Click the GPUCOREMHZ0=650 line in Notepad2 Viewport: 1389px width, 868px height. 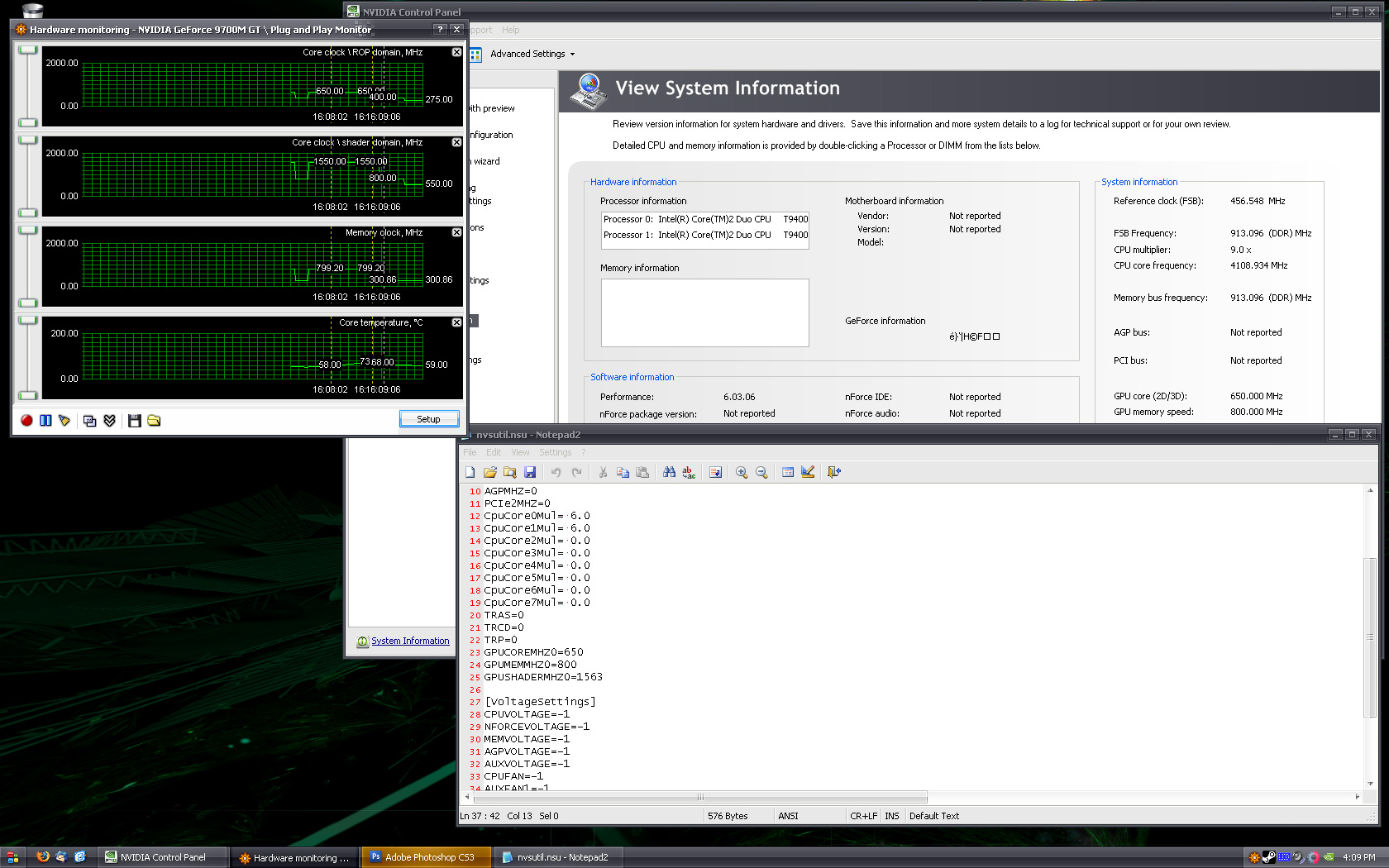[533, 652]
